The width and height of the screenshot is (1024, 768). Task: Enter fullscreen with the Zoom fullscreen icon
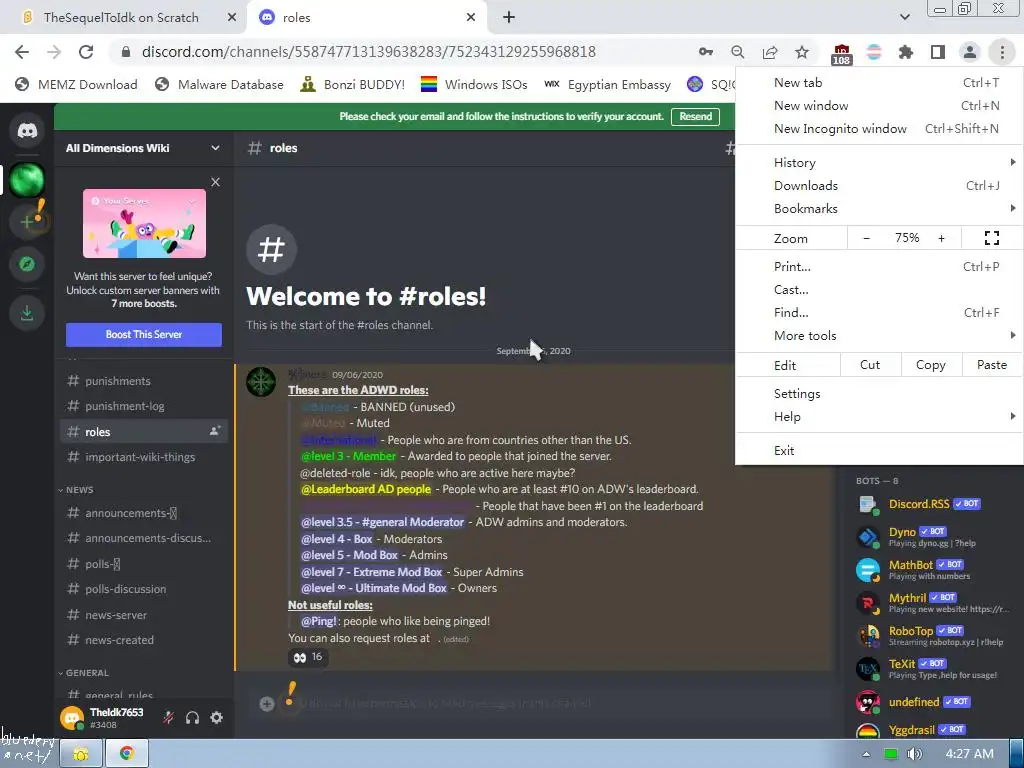991,238
